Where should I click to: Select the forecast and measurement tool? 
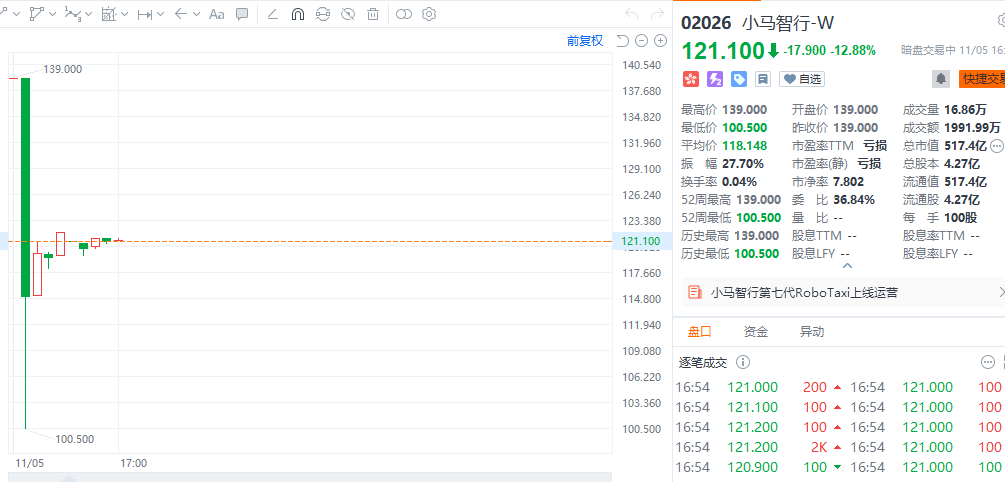coord(109,13)
